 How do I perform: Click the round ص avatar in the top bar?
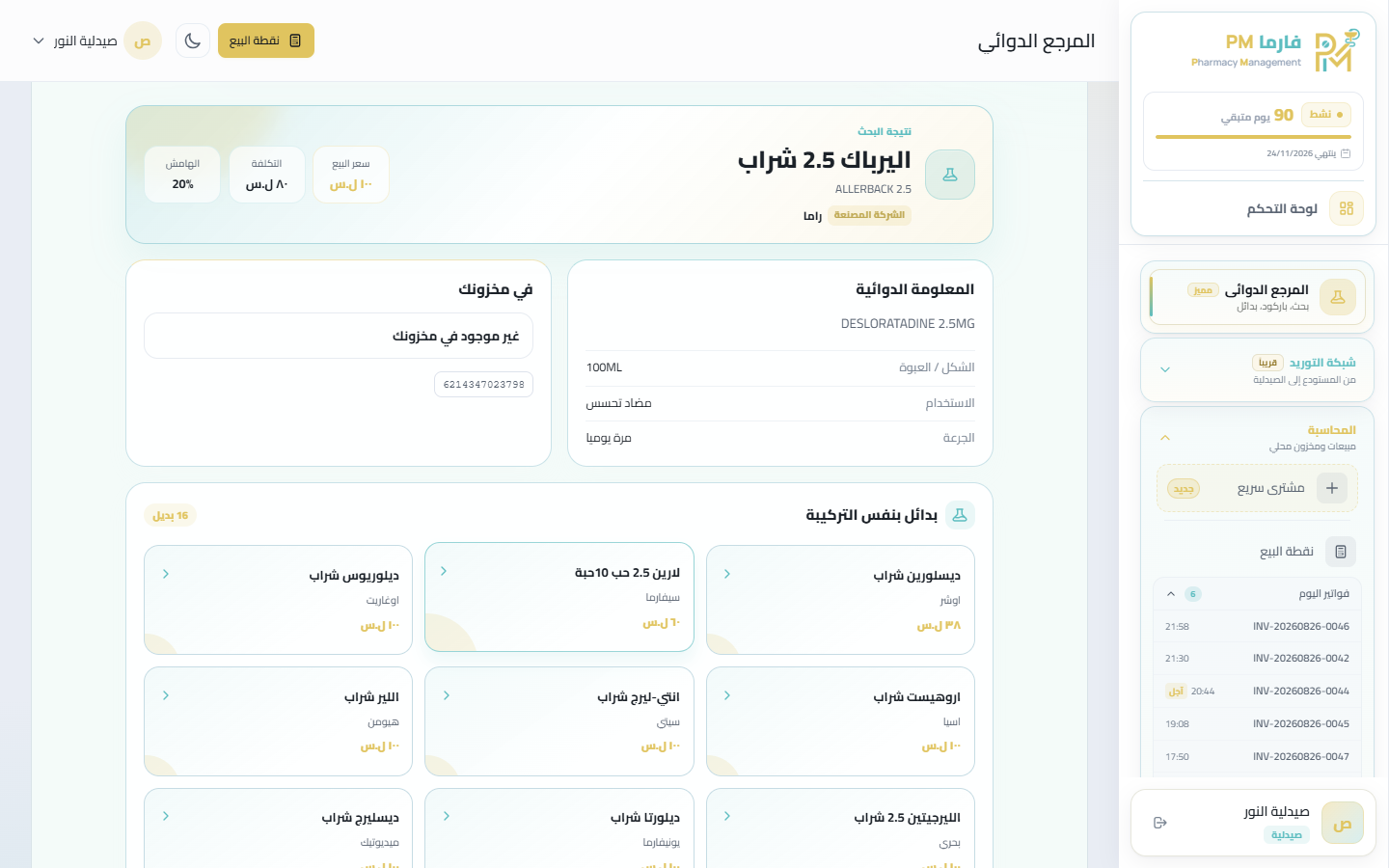click(143, 41)
